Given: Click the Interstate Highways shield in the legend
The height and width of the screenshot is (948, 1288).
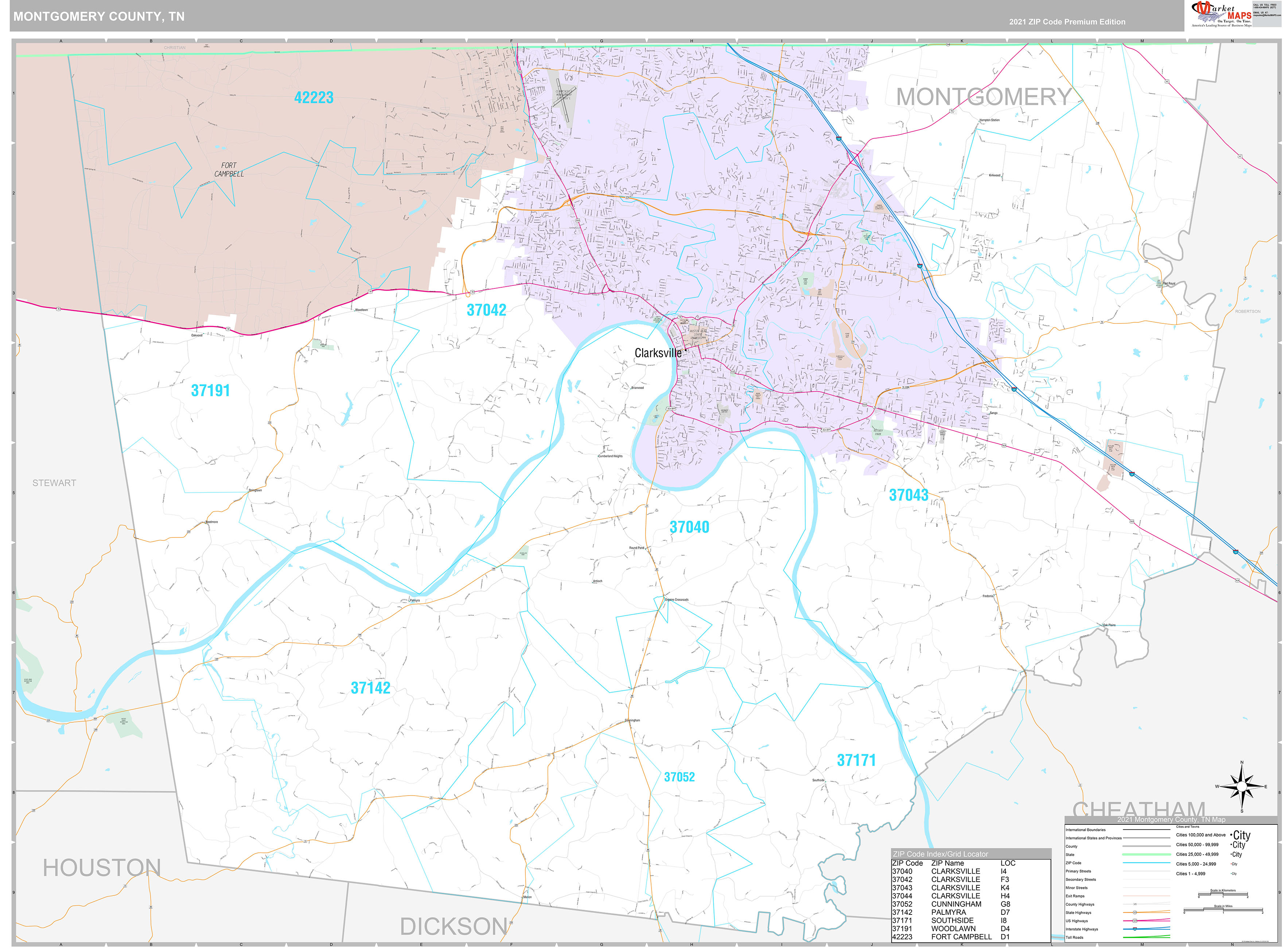Looking at the screenshot, I should pos(1135,929).
